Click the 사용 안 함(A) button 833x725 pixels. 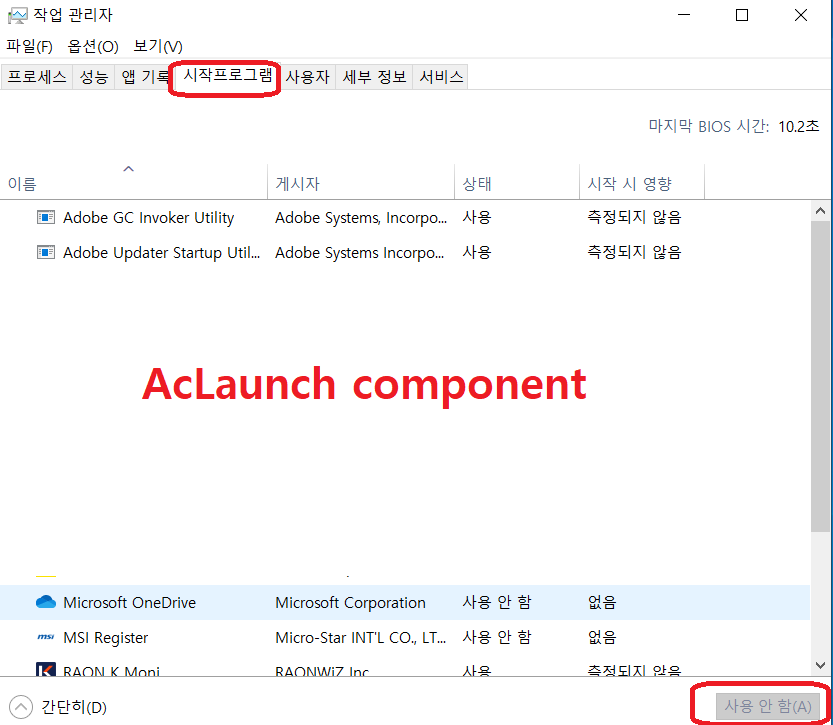click(x=767, y=706)
